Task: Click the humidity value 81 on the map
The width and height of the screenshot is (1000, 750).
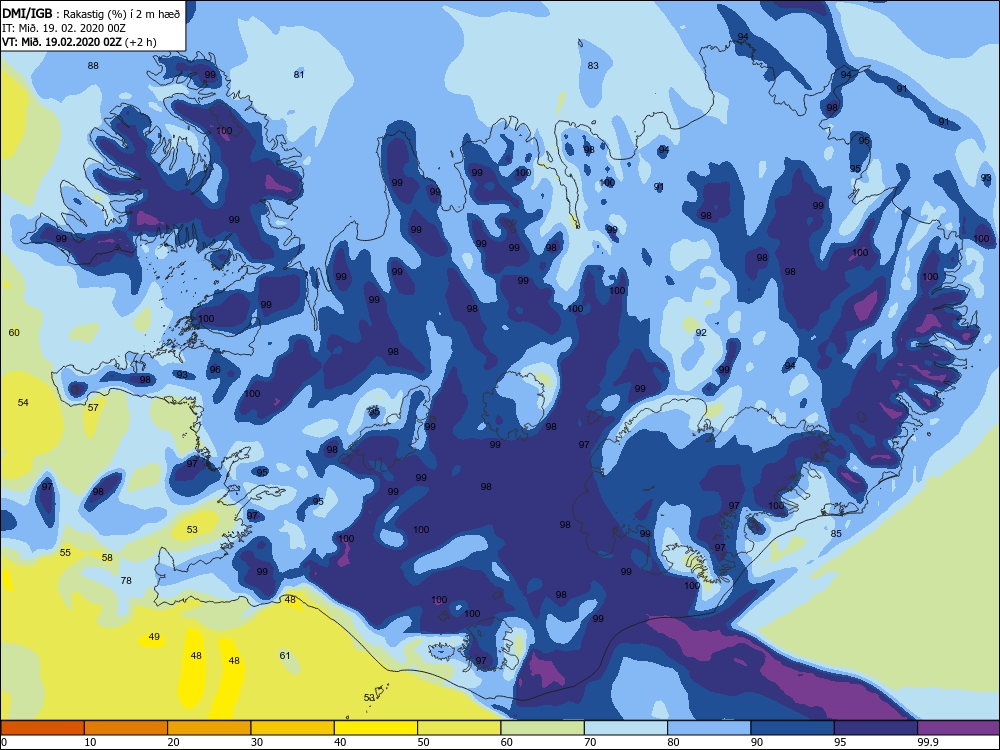Action: click(299, 74)
